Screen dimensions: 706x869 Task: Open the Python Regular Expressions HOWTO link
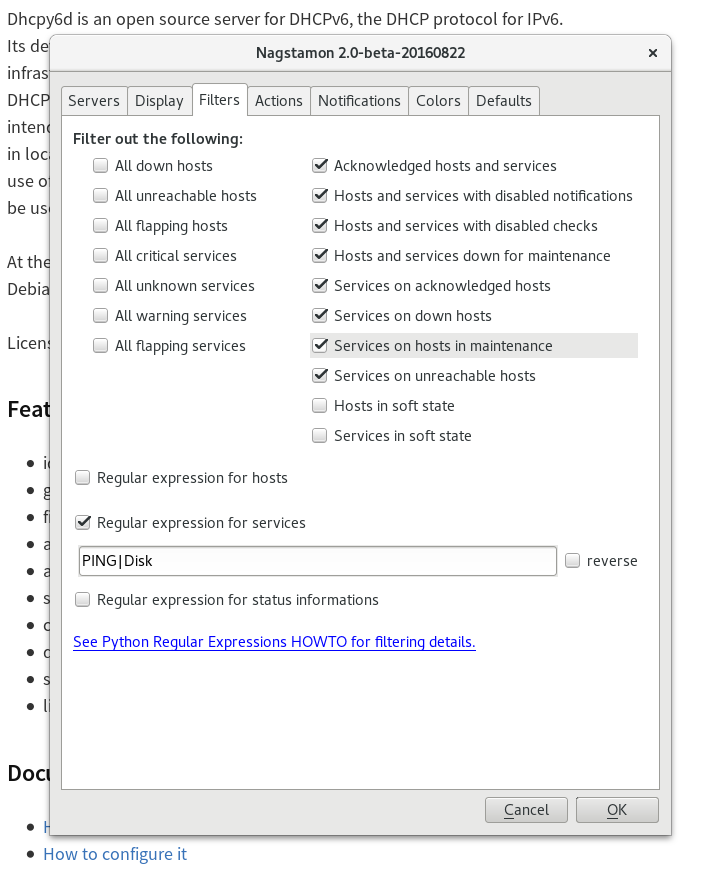pyautogui.click(x=274, y=642)
